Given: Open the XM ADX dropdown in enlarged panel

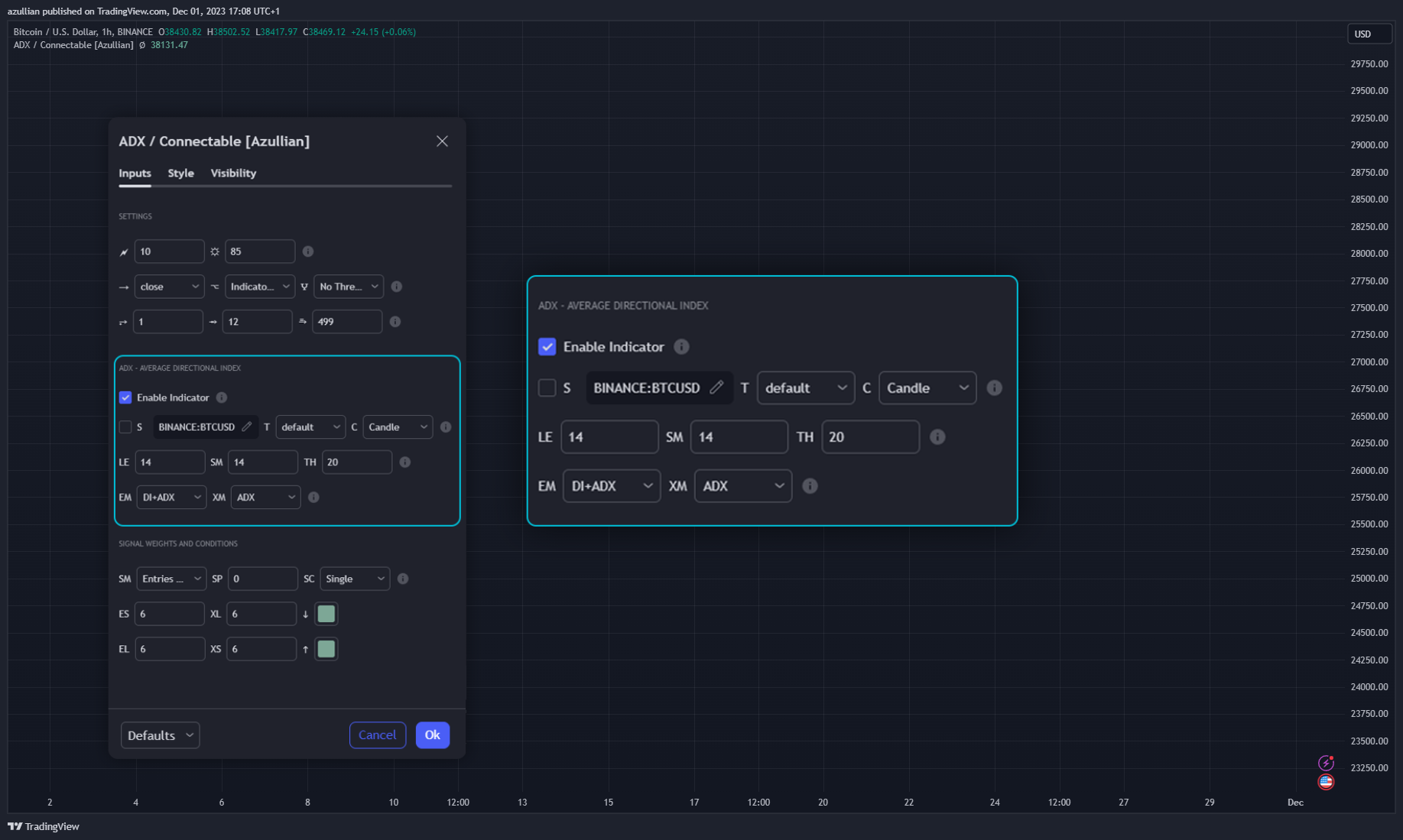Looking at the screenshot, I should [x=743, y=486].
